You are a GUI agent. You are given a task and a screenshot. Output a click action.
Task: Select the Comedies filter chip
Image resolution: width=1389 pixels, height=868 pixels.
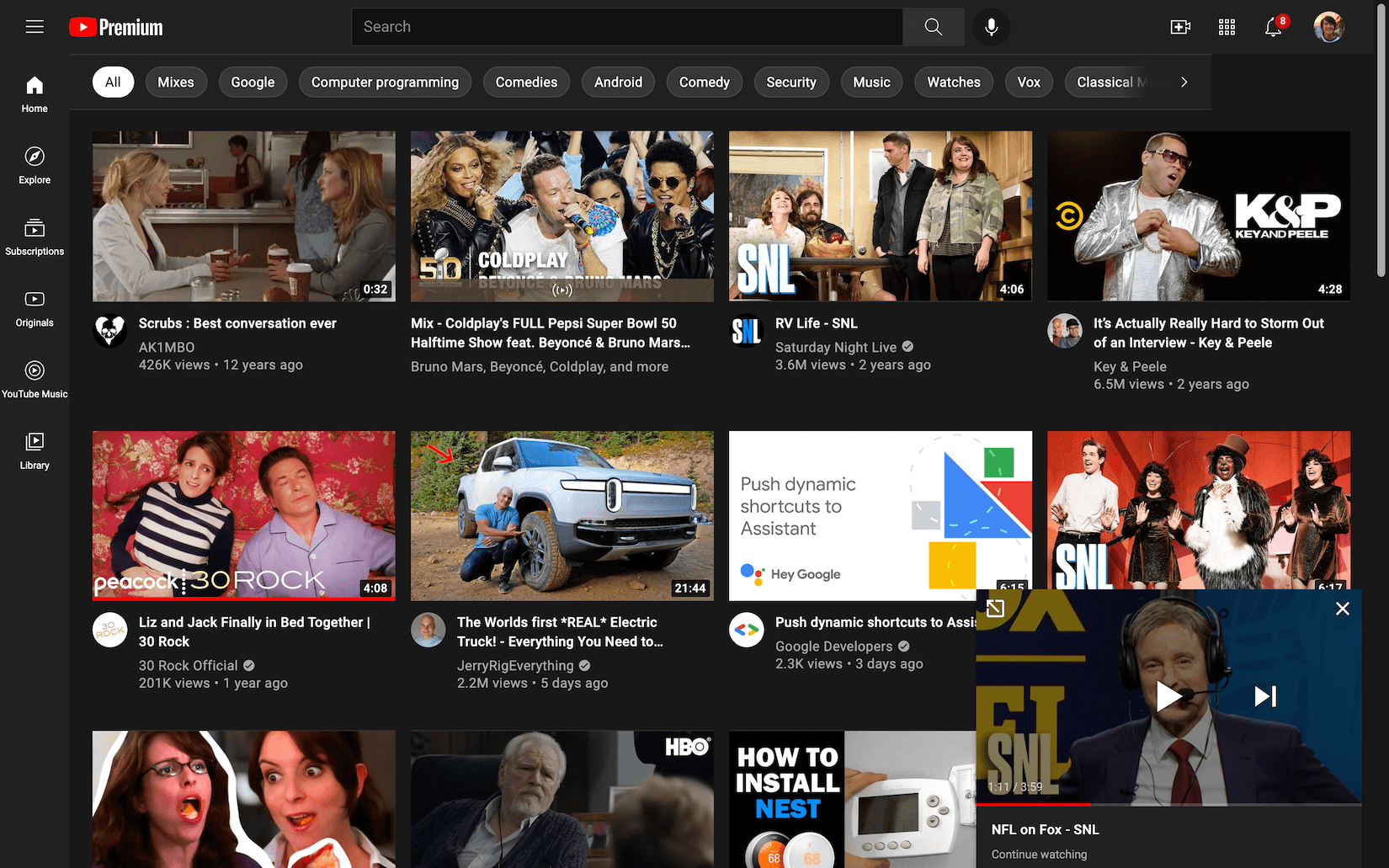pos(526,82)
